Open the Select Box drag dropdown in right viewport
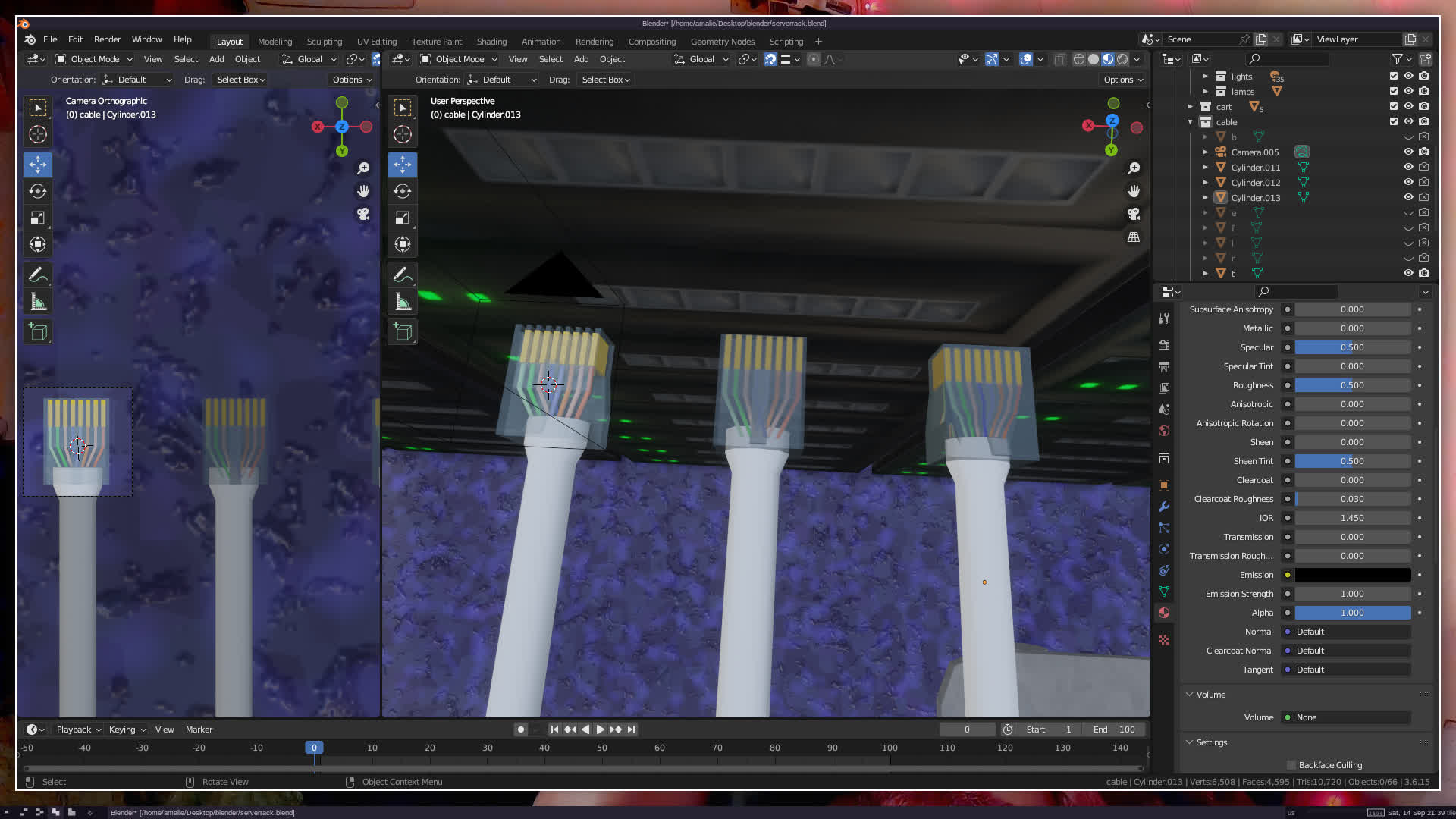1456x819 pixels. coord(606,80)
